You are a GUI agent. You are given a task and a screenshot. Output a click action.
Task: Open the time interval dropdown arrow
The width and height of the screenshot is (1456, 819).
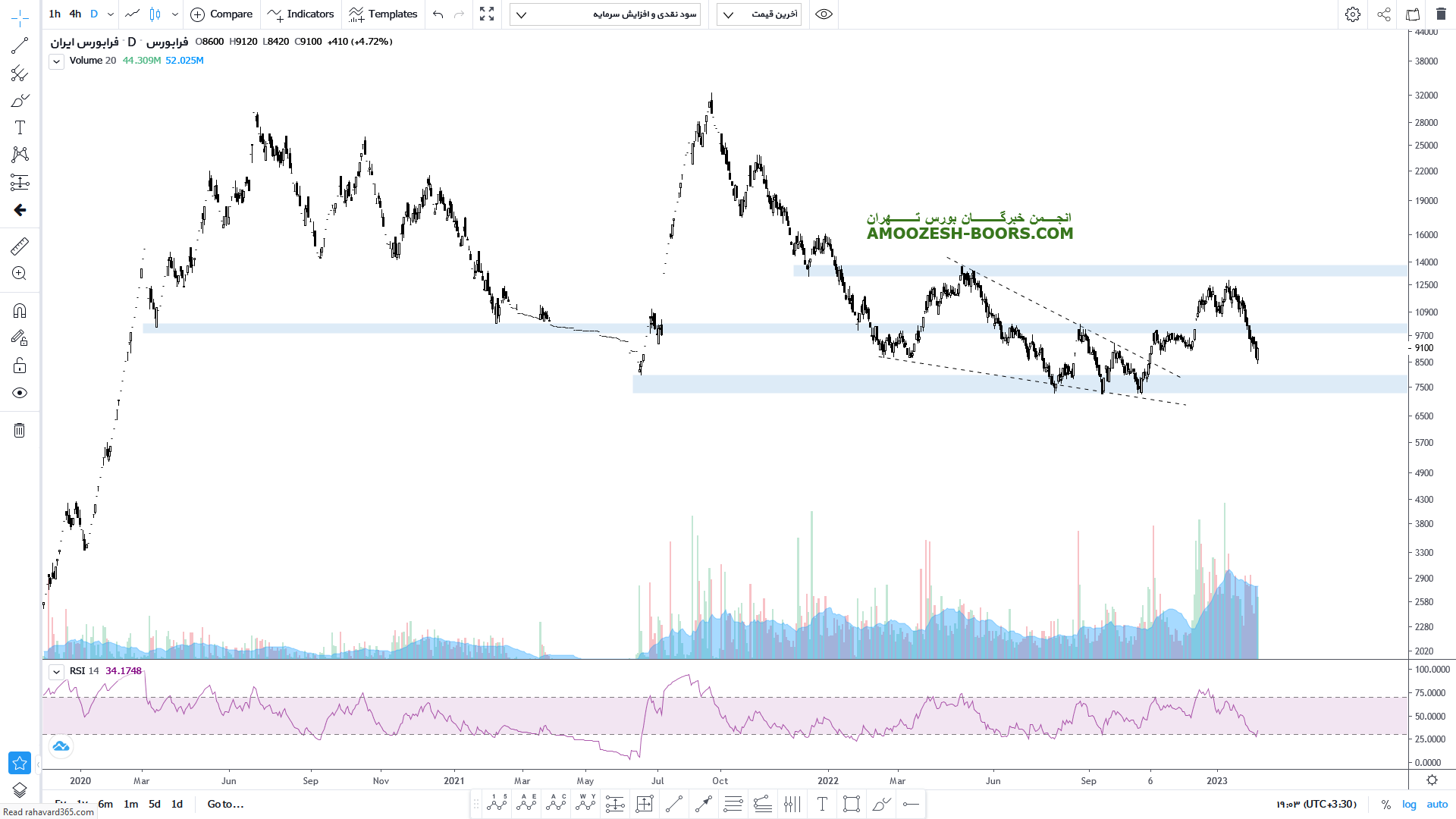[111, 14]
